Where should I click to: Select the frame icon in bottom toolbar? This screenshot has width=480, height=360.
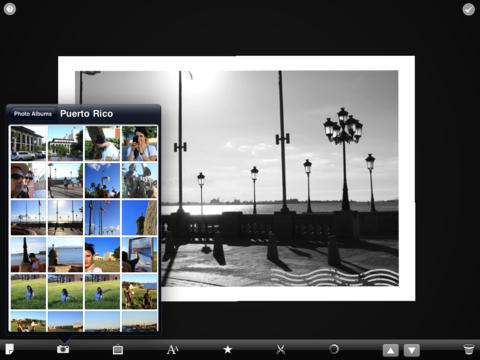(118, 350)
